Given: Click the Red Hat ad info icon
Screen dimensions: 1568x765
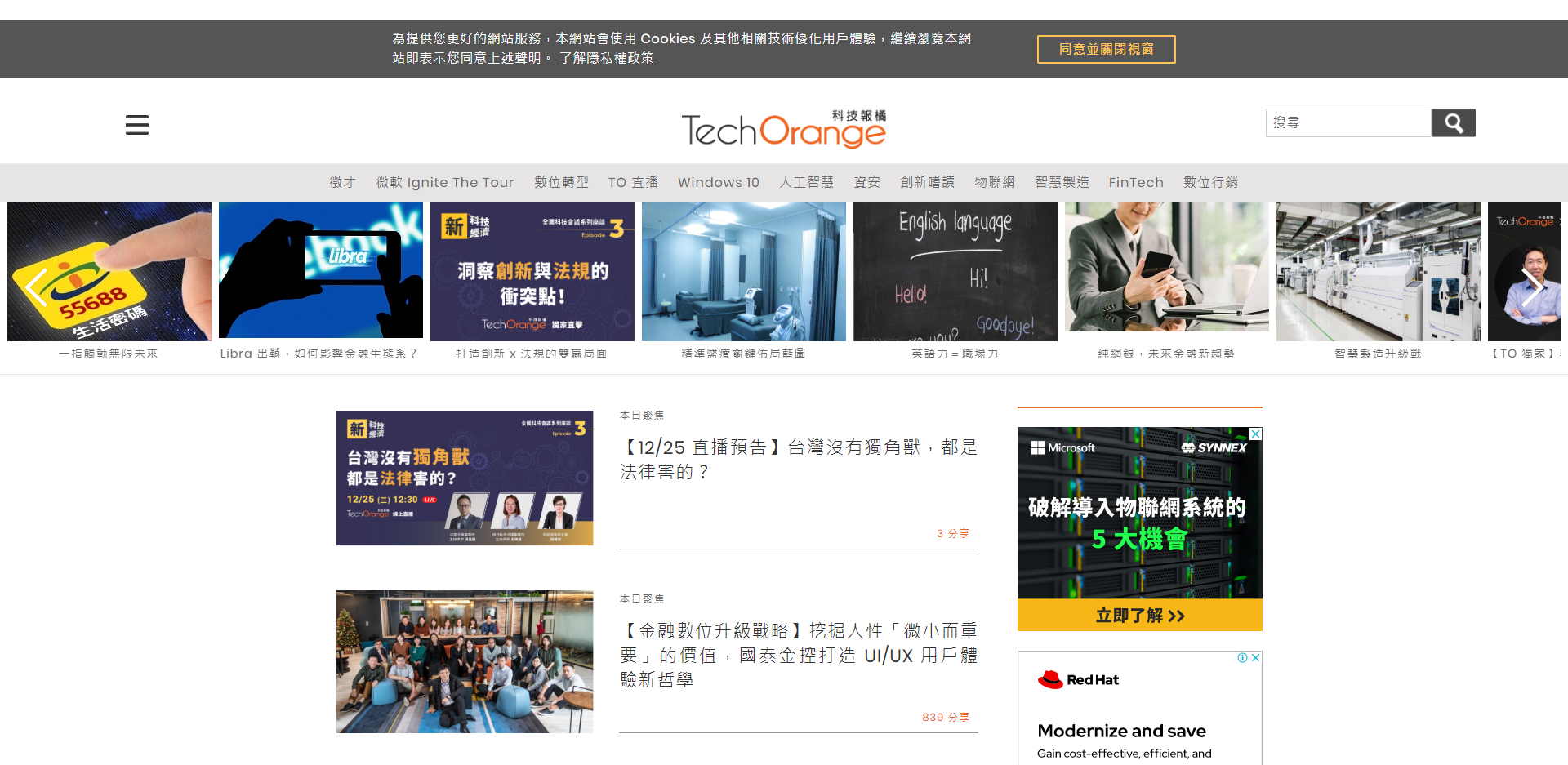Looking at the screenshot, I should click(1242, 658).
